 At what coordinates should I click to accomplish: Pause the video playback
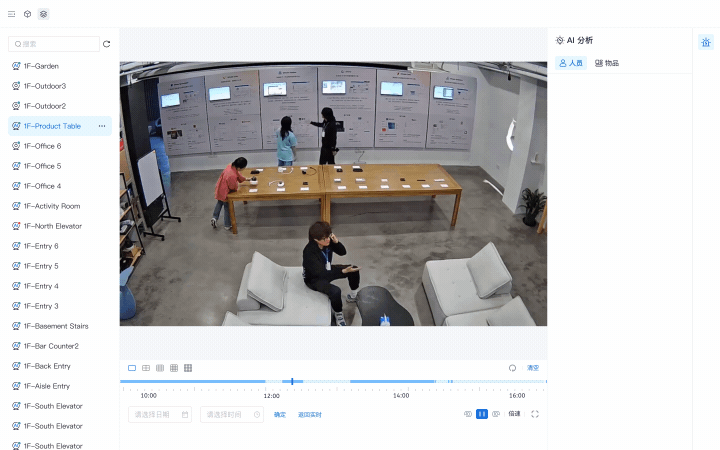[x=482, y=414]
